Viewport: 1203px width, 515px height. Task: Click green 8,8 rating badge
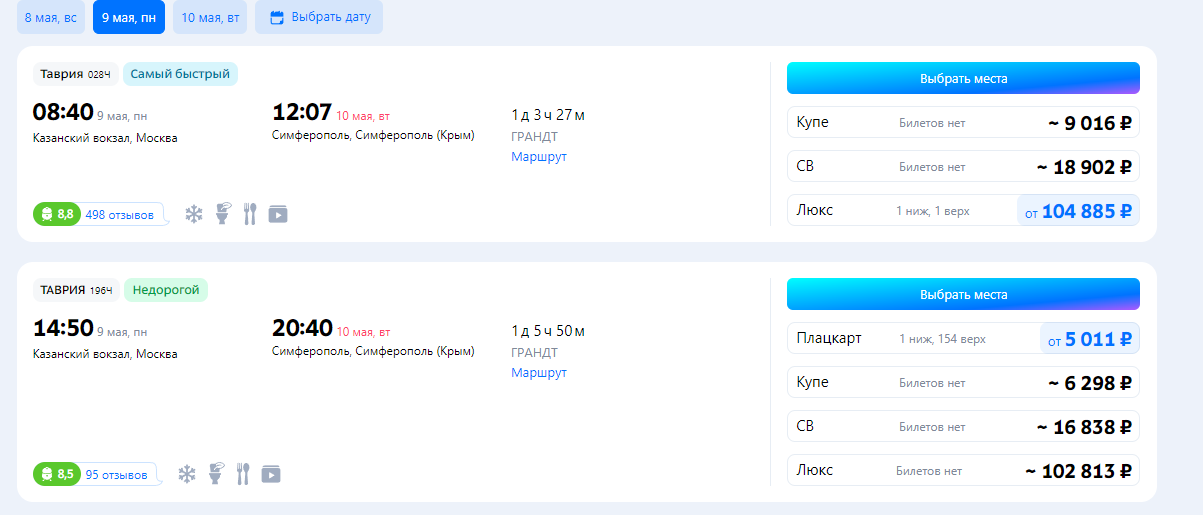56,214
